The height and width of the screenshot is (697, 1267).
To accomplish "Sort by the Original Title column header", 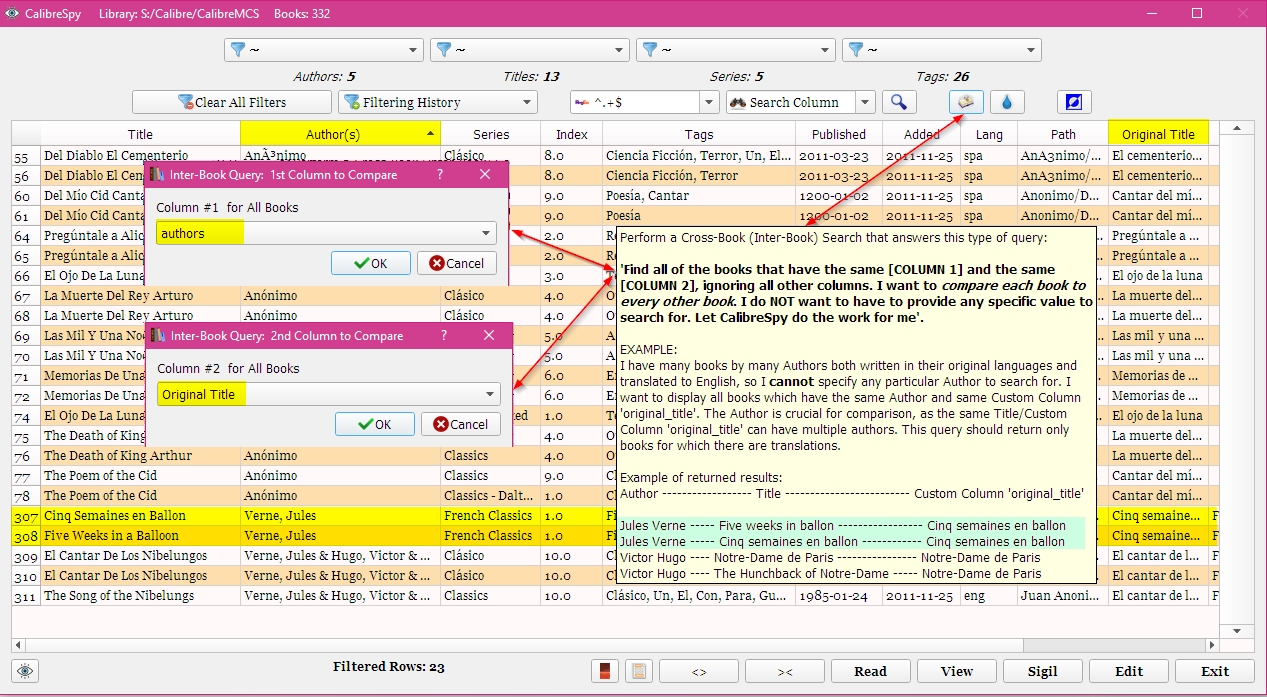I will [x=1158, y=134].
